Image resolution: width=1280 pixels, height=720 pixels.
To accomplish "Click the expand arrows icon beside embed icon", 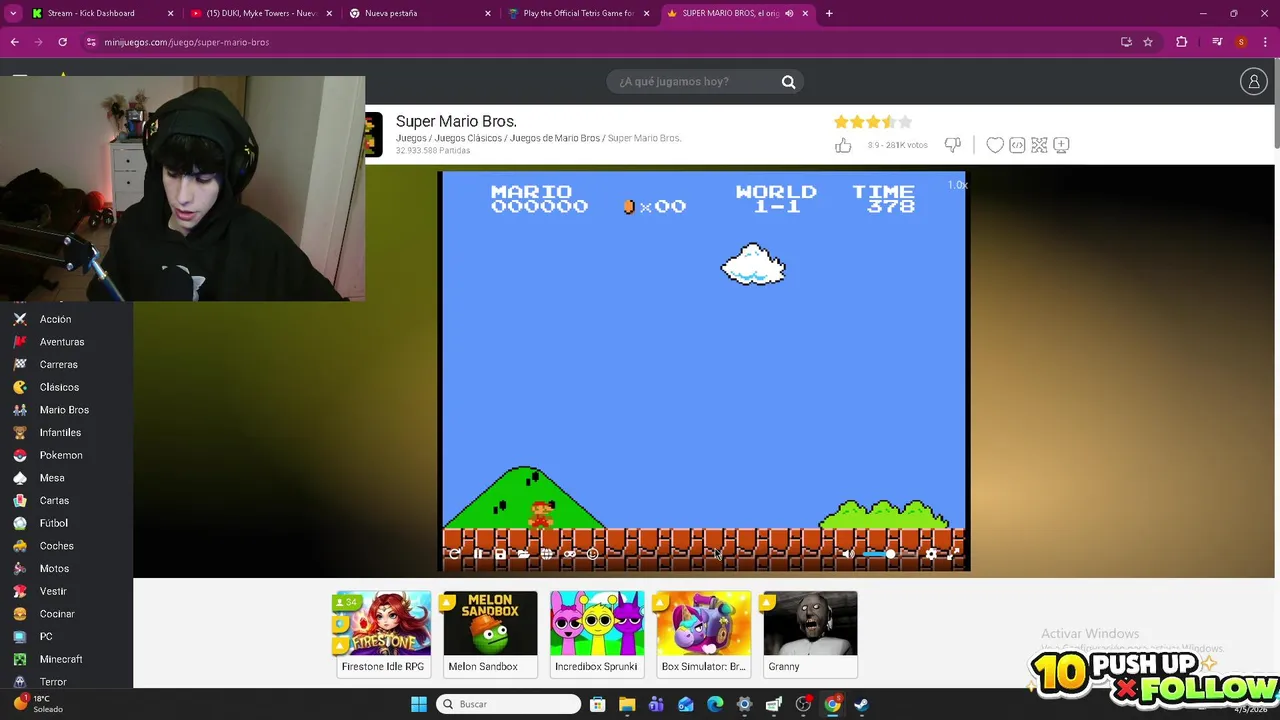I will (1039, 145).
